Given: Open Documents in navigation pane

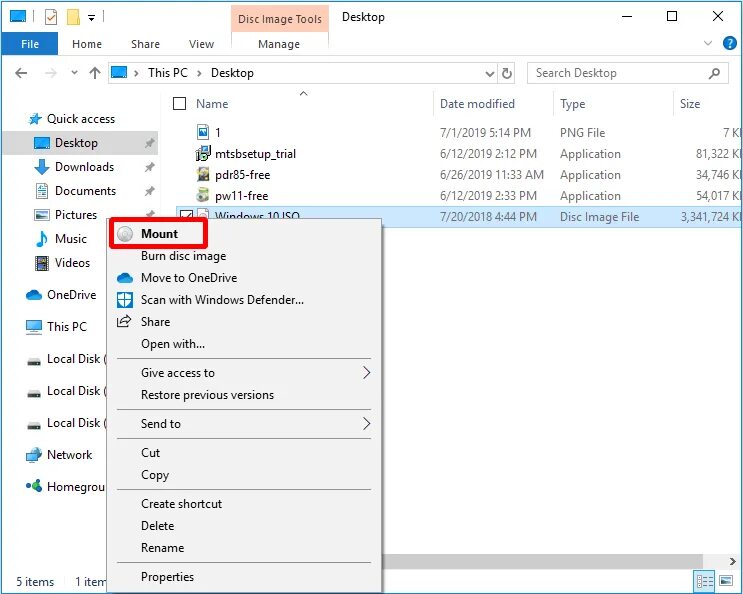Looking at the screenshot, I should (85, 190).
